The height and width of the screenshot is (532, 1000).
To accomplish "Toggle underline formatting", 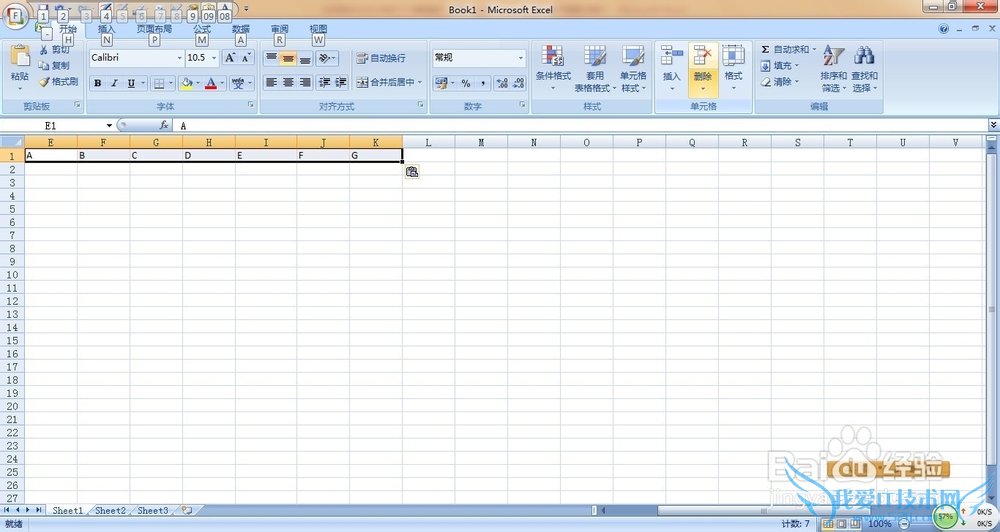I will pos(131,83).
